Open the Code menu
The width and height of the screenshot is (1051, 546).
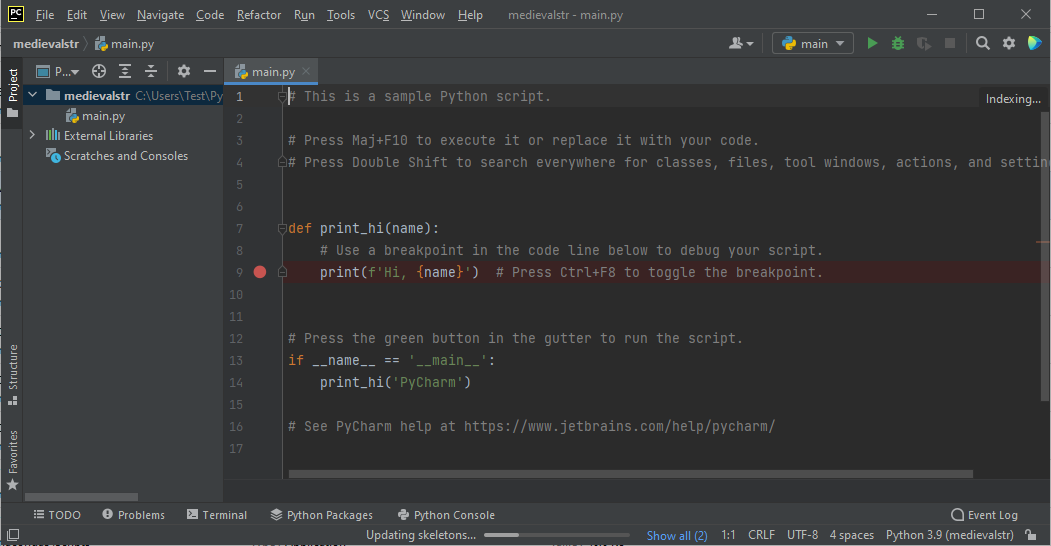[x=210, y=15]
